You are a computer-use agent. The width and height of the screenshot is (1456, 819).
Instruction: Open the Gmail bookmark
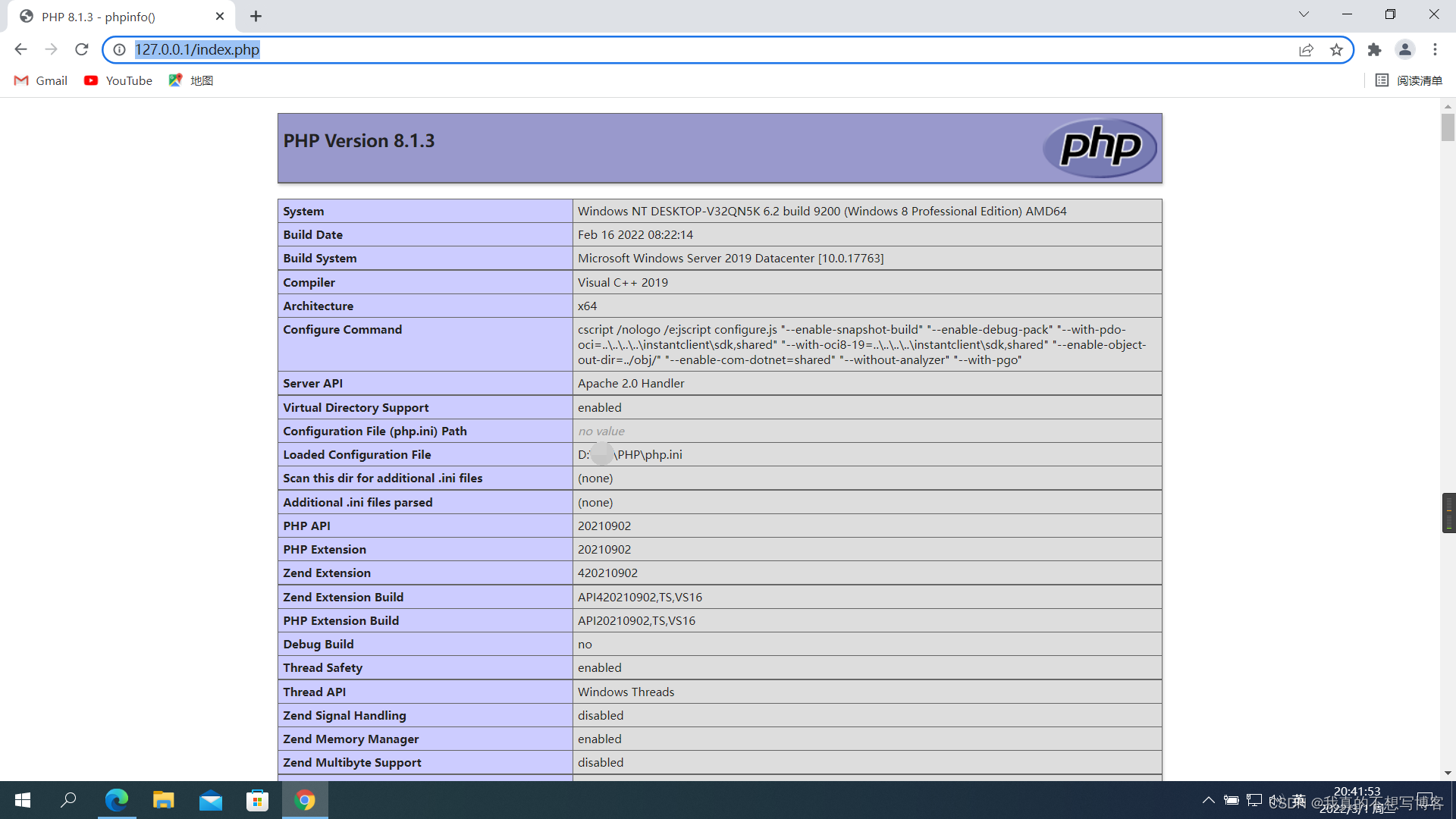click(41, 80)
